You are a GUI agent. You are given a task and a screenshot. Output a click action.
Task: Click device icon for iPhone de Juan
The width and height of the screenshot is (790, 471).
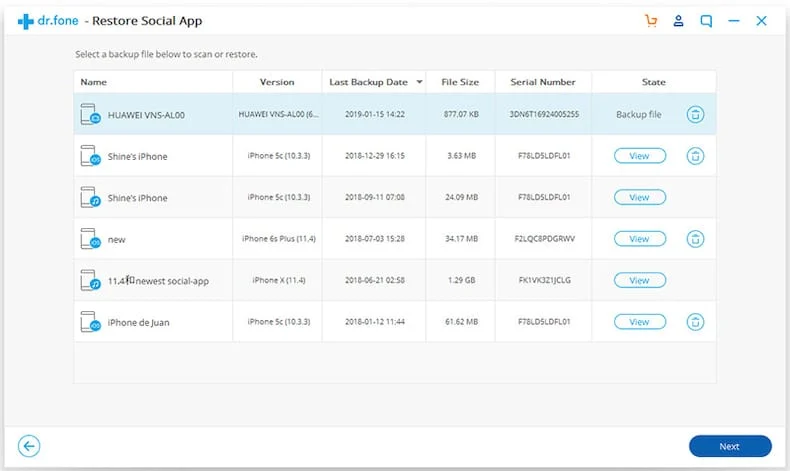click(91, 322)
